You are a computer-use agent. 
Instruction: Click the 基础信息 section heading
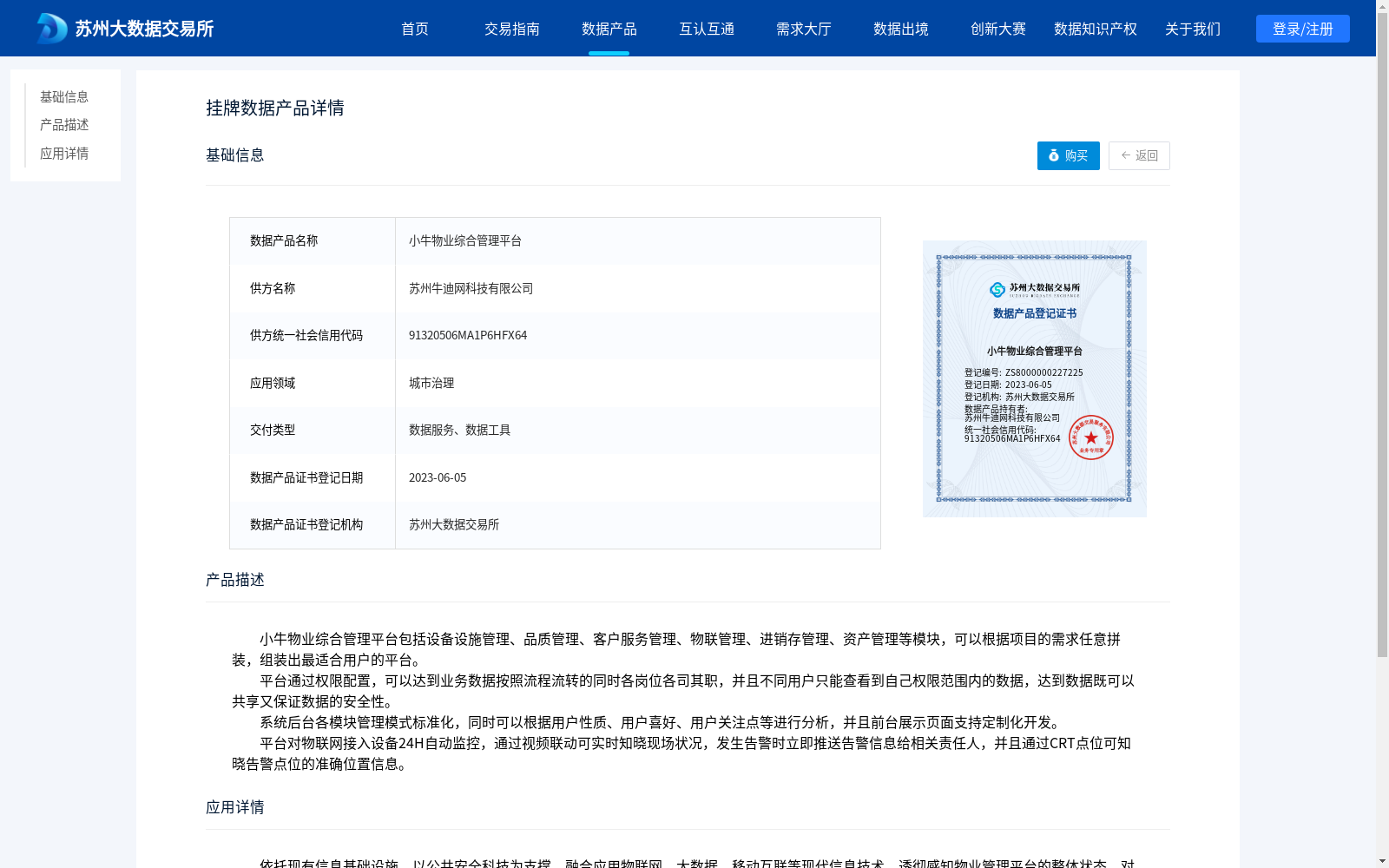click(x=235, y=155)
